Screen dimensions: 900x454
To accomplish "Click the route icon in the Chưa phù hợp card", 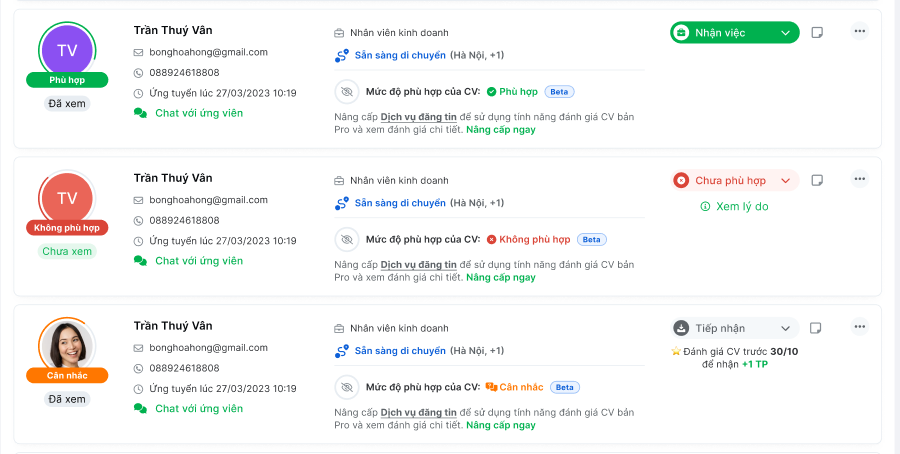I will (342, 203).
